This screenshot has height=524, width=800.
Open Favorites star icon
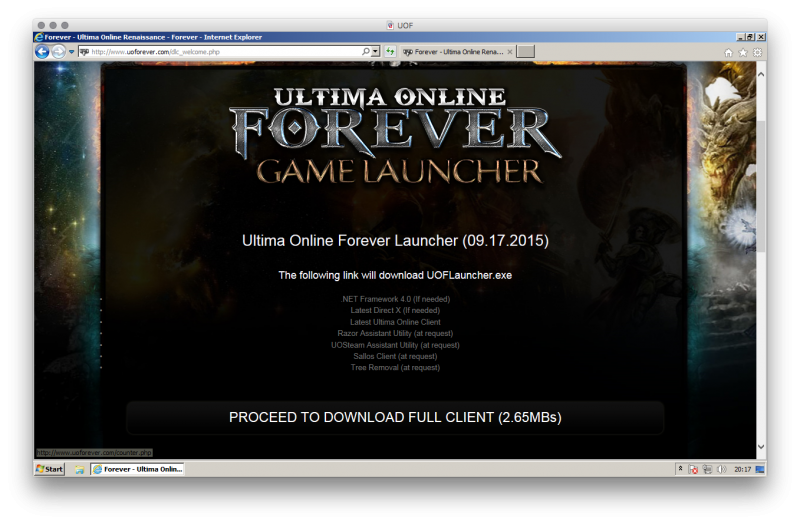point(743,52)
